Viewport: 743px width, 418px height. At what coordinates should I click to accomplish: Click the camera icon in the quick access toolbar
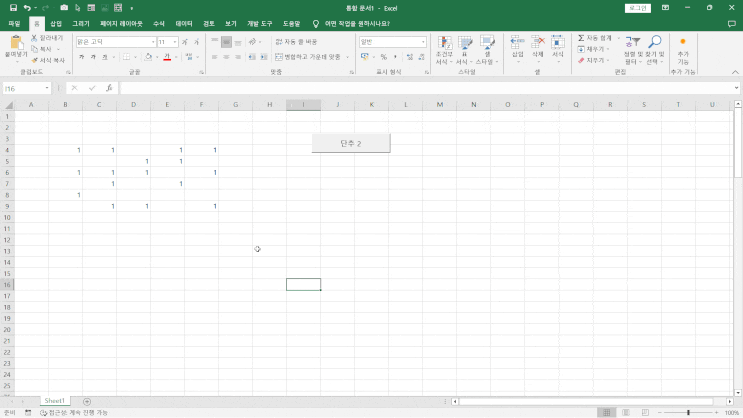click(x=64, y=8)
